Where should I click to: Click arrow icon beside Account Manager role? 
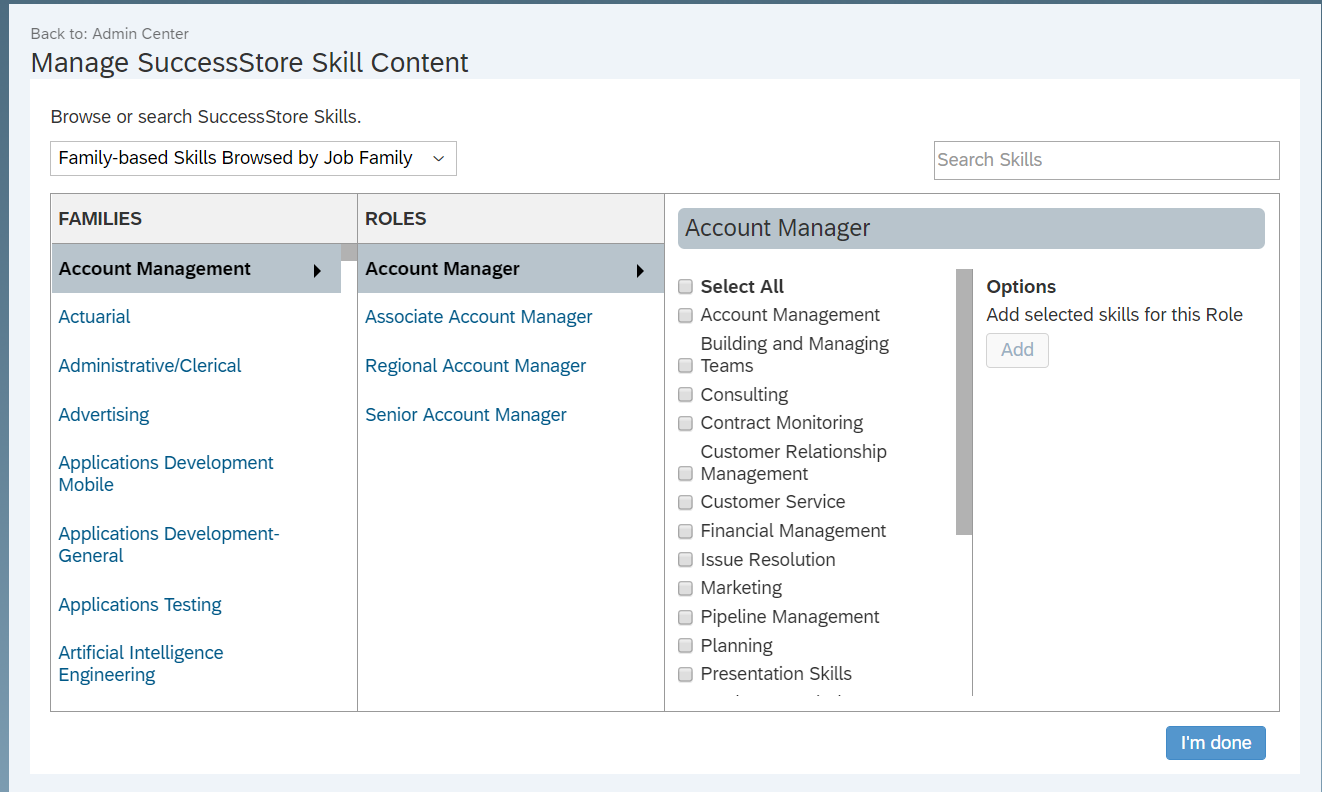tap(640, 270)
